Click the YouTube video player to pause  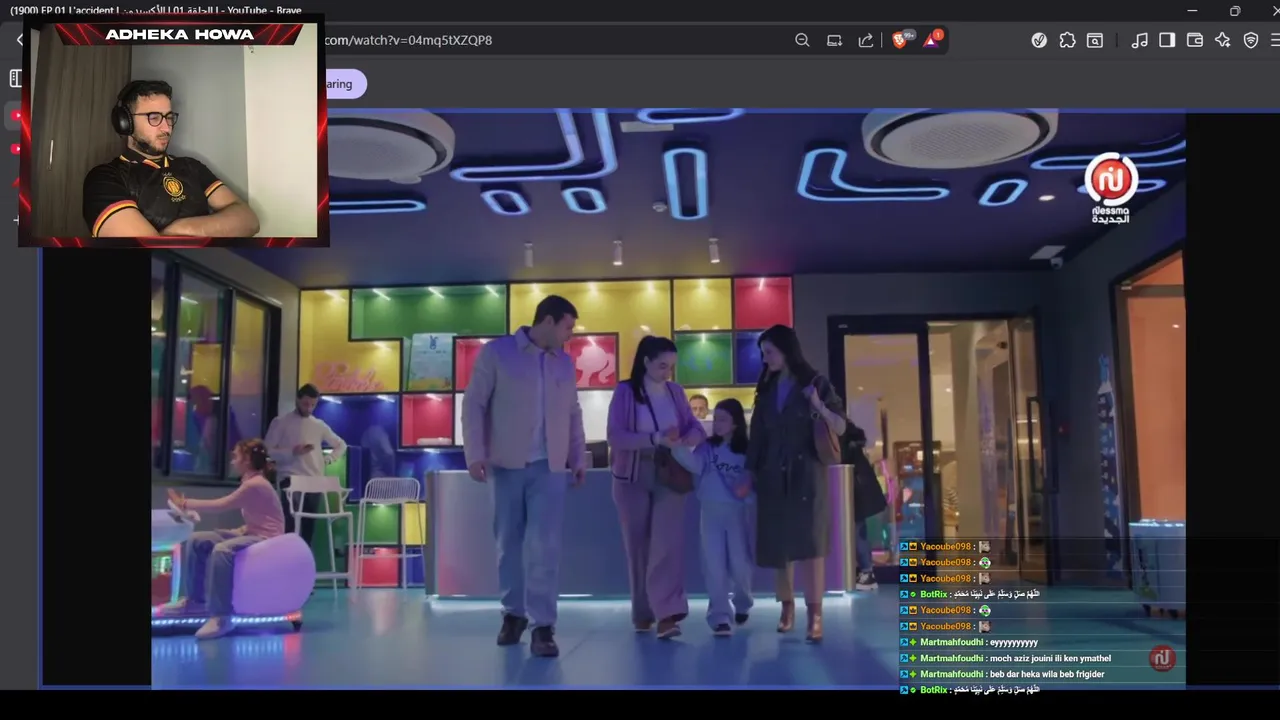coord(668,400)
